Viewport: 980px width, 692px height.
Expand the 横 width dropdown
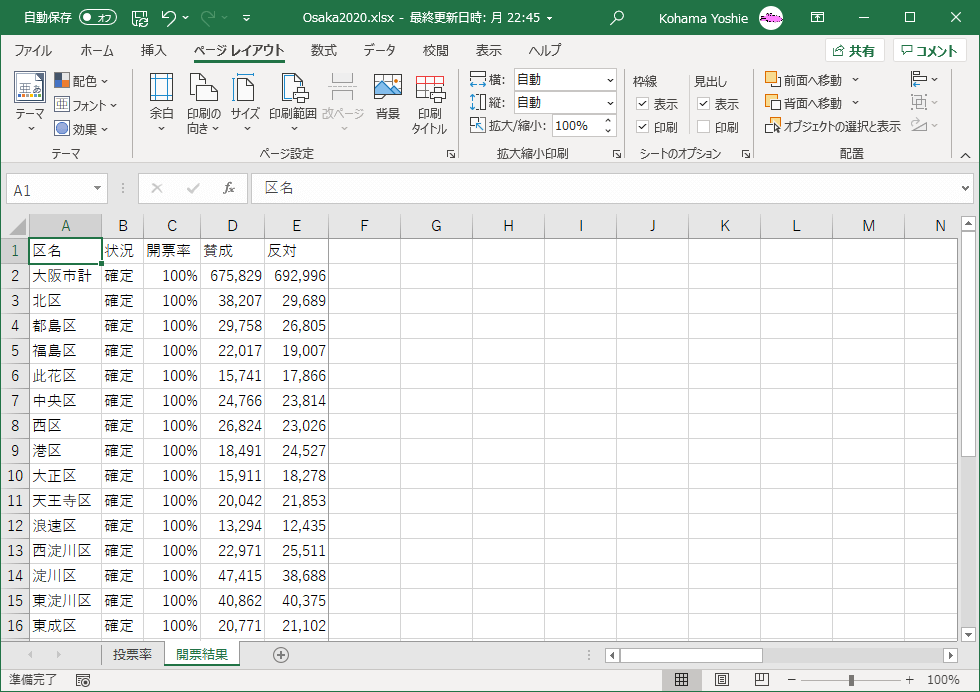[x=610, y=80]
